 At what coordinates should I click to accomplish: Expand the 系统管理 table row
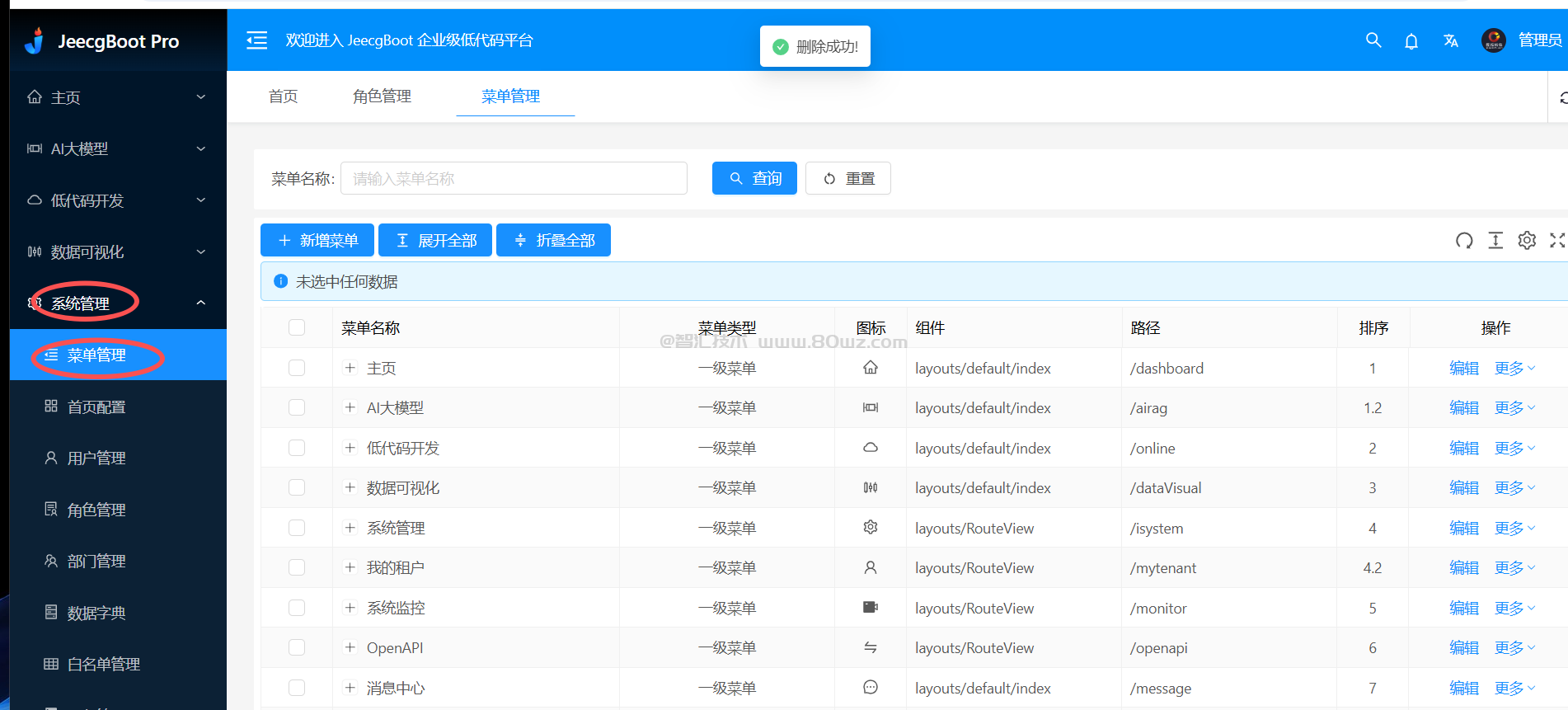[x=350, y=528]
